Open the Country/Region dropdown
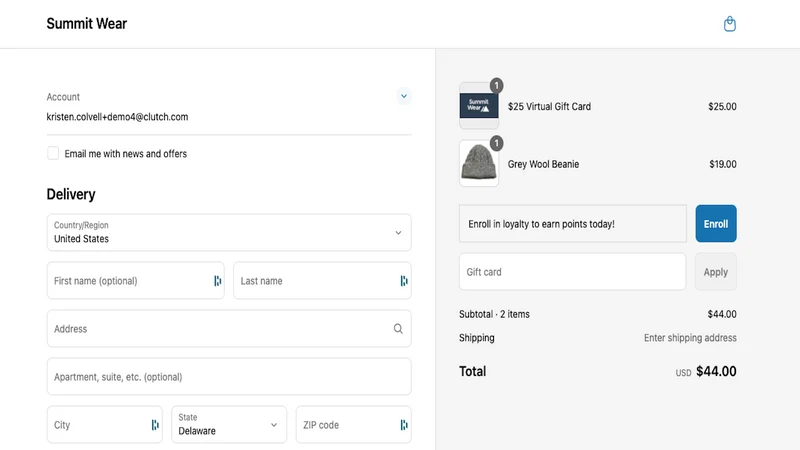This screenshot has height=450, width=800. tap(229, 232)
